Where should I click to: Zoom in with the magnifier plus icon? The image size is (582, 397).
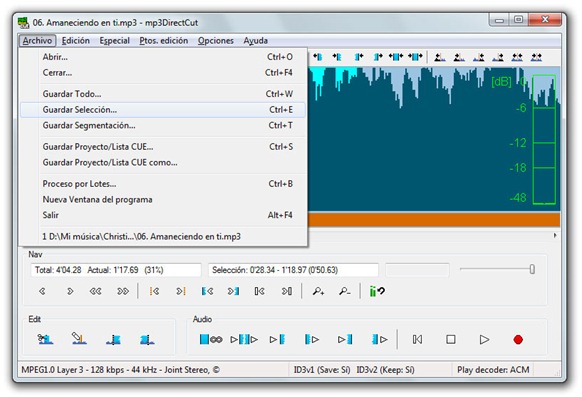point(318,291)
